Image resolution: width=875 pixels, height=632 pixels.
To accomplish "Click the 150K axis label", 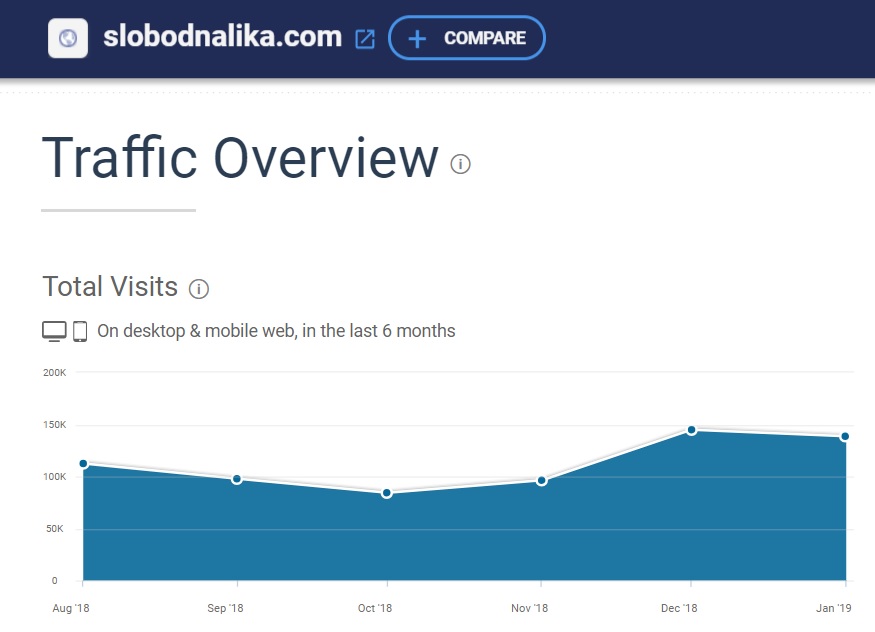I will 55,425.
